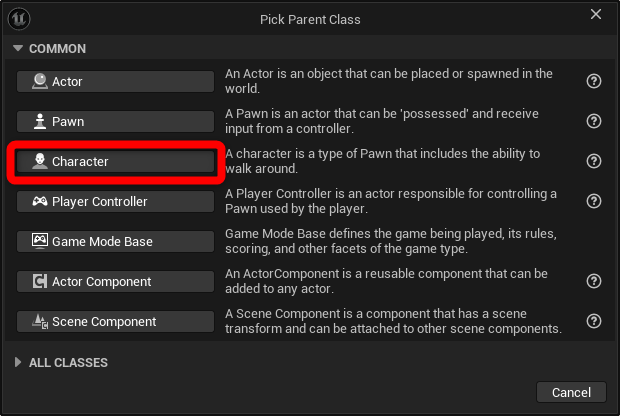Viewport: 620px width, 416px height.
Task: Click the Pick Parent Class title bar
Action: point(309,18)
